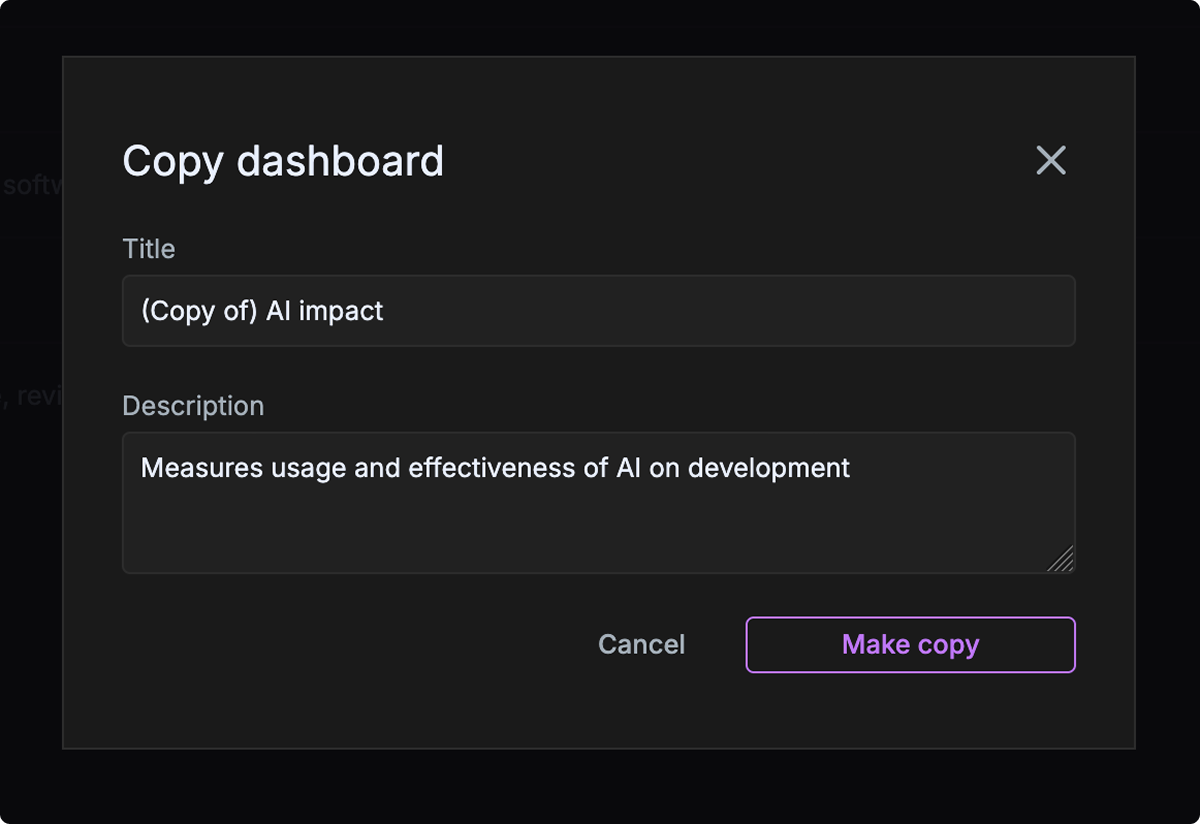Click the close icon in the dialog corner

click(1051, 161)
